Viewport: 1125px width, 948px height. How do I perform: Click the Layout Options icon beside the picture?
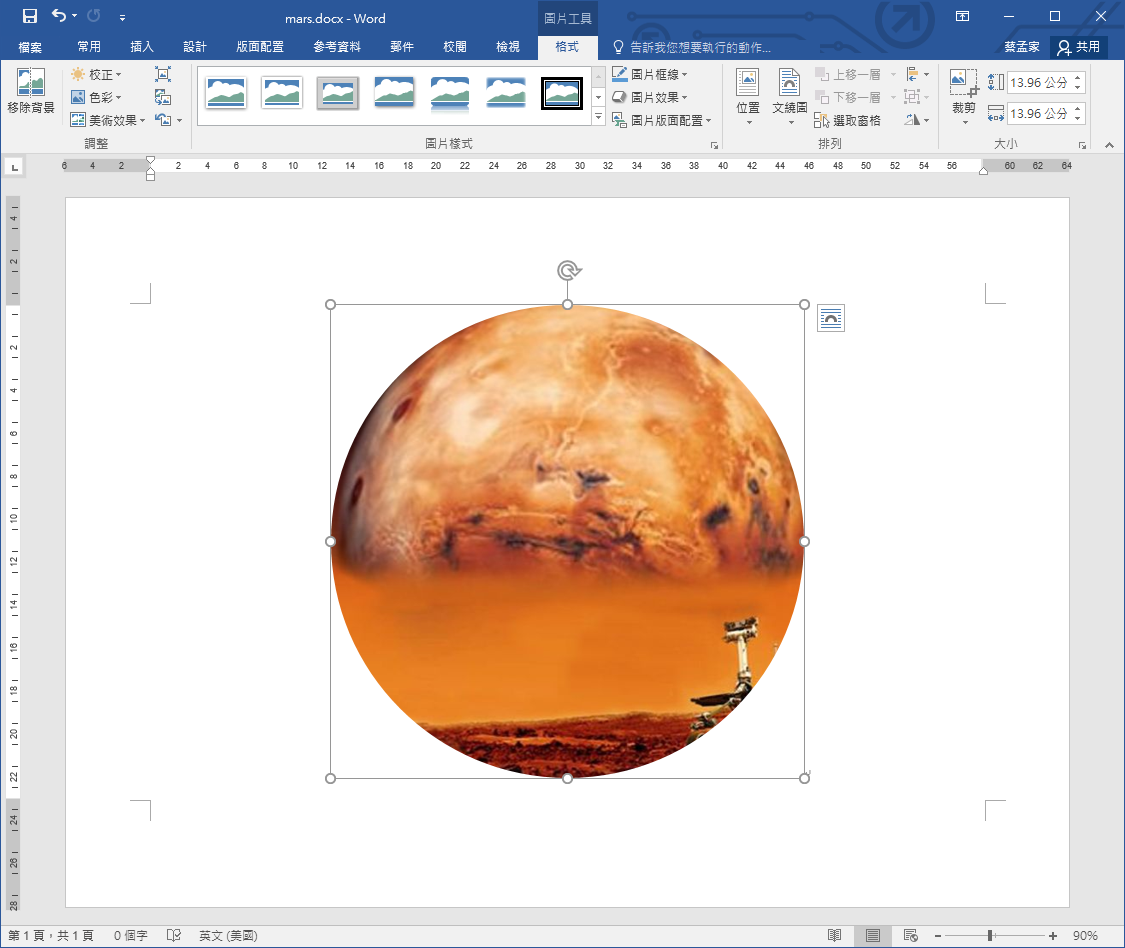(x=830, y=319)
